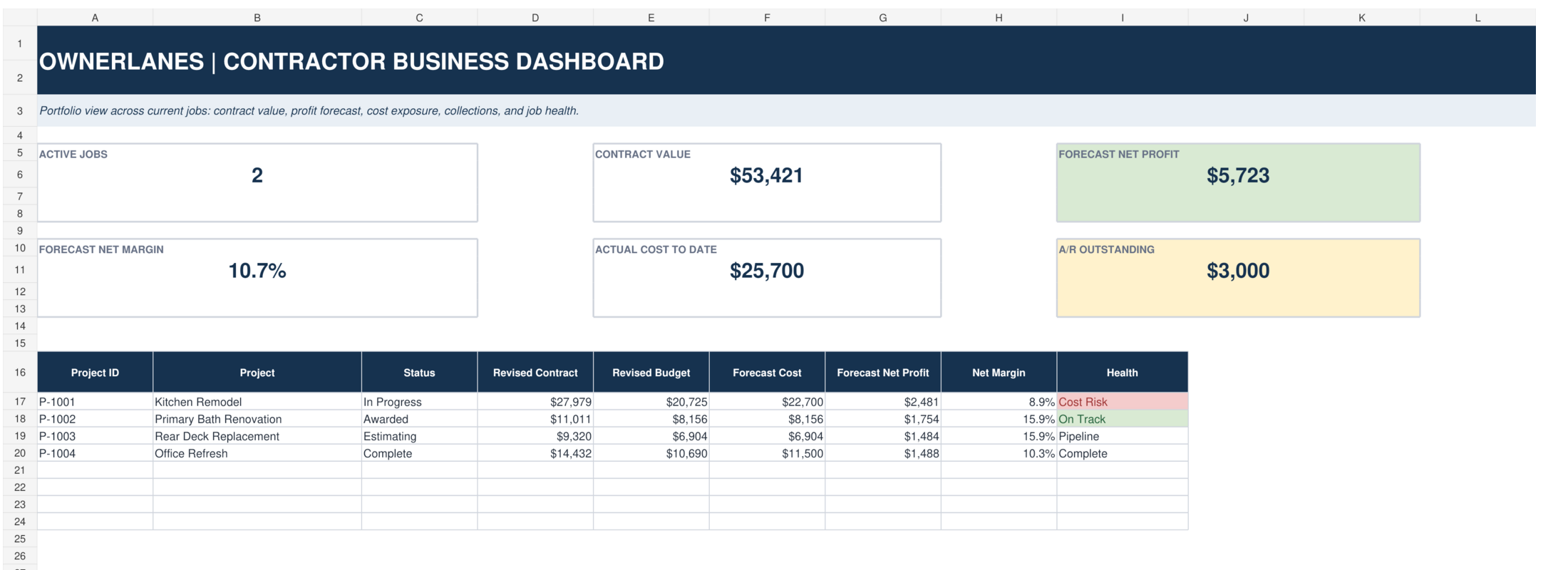Click the "Project ID" table header
The image size is (1568, 570).
[x=95, y=373]
